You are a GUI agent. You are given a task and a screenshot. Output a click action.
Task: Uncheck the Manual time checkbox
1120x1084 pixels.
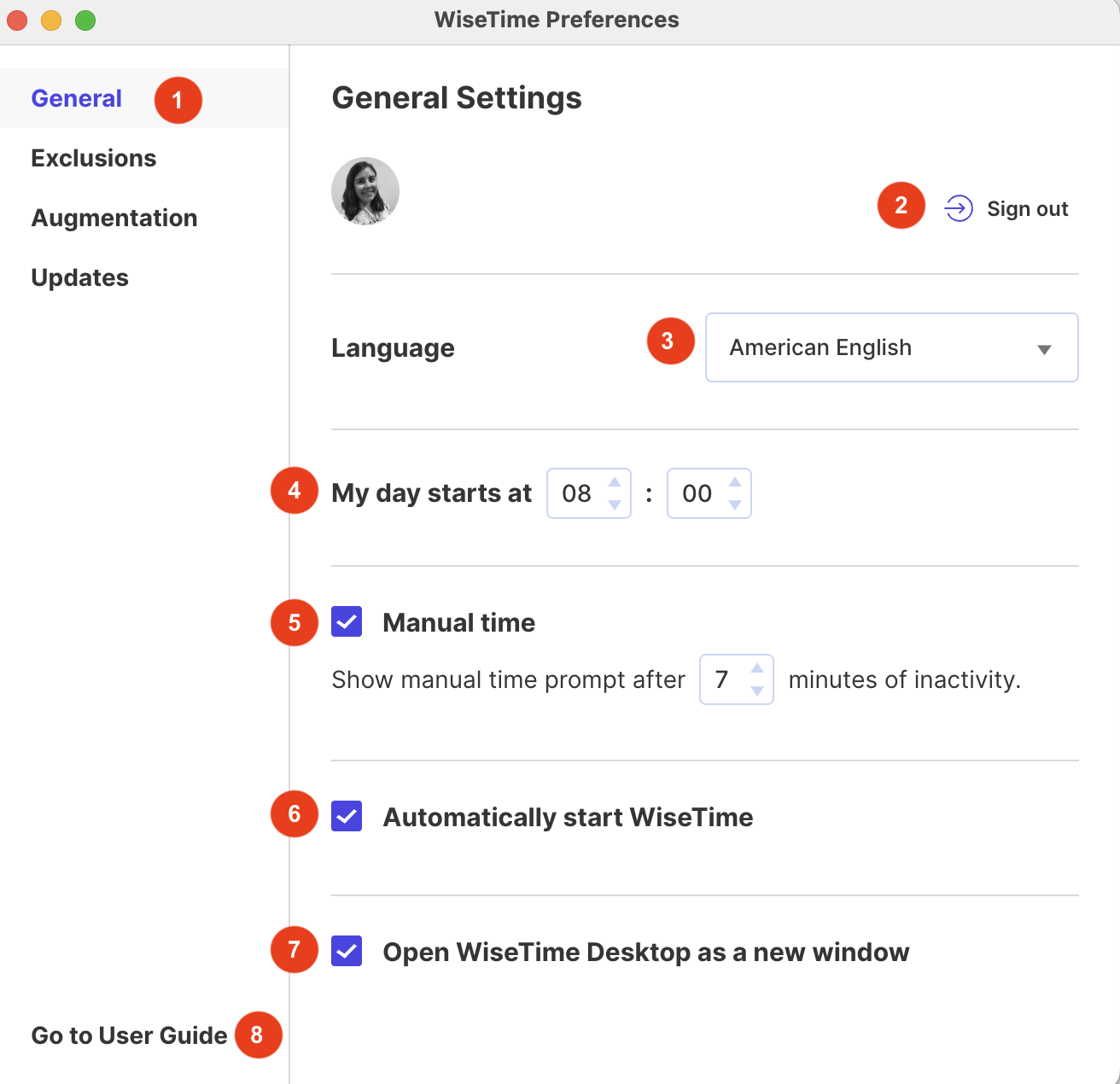(347, 622)
